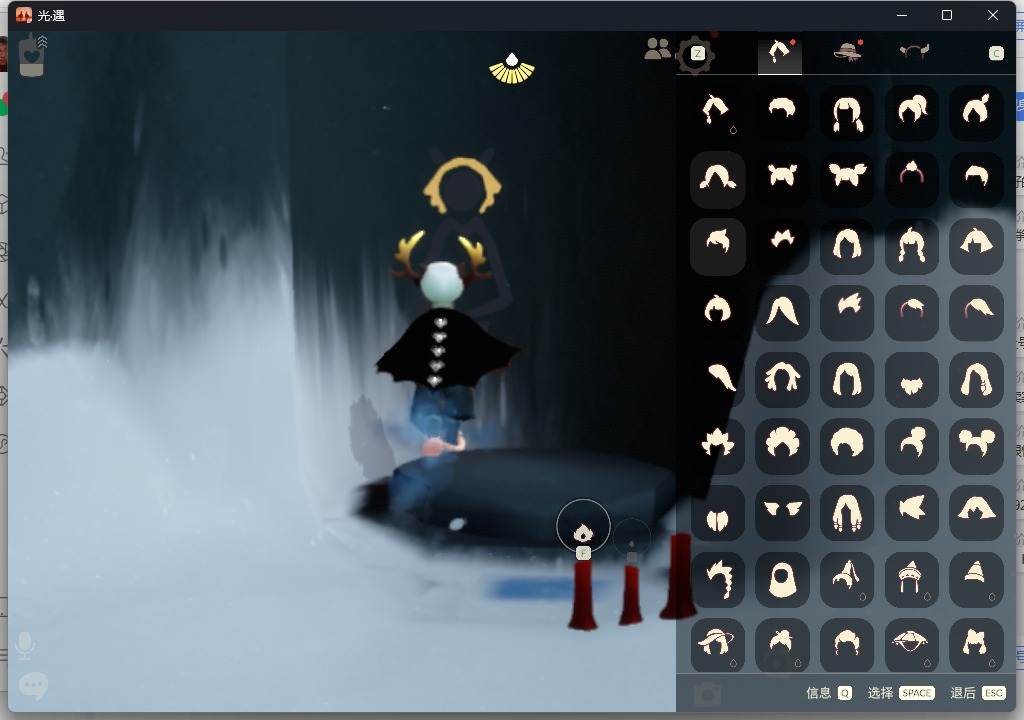Choose the two wing tufts hairstyle
The height and width of the screenshot is (720, 1024).
782,512
